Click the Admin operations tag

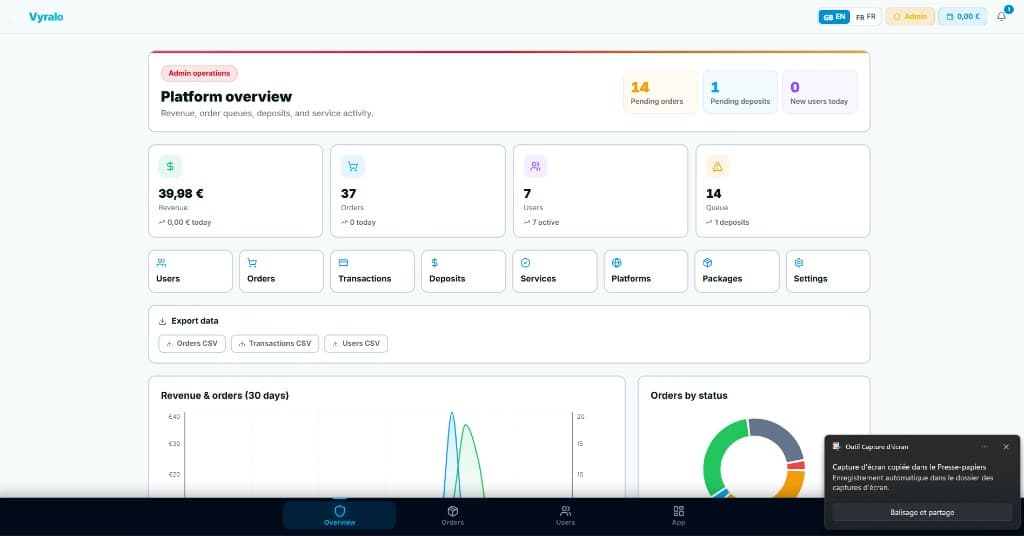point(199,73)
